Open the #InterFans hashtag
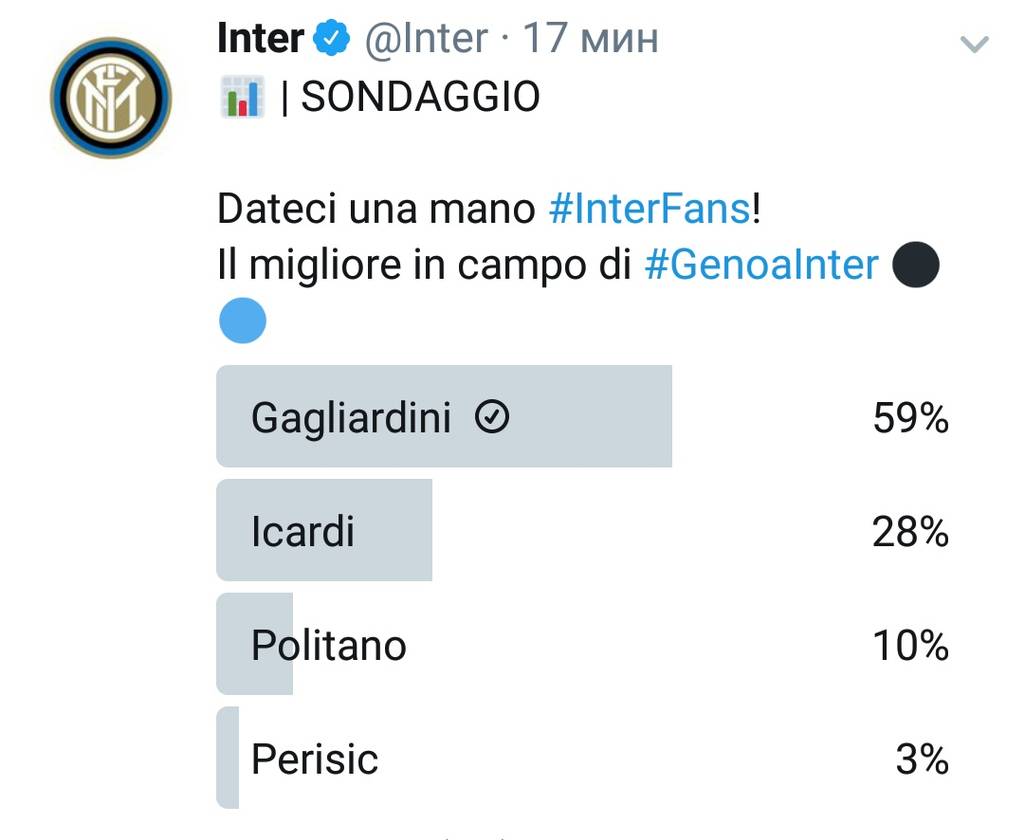 (x=650, y=209)
